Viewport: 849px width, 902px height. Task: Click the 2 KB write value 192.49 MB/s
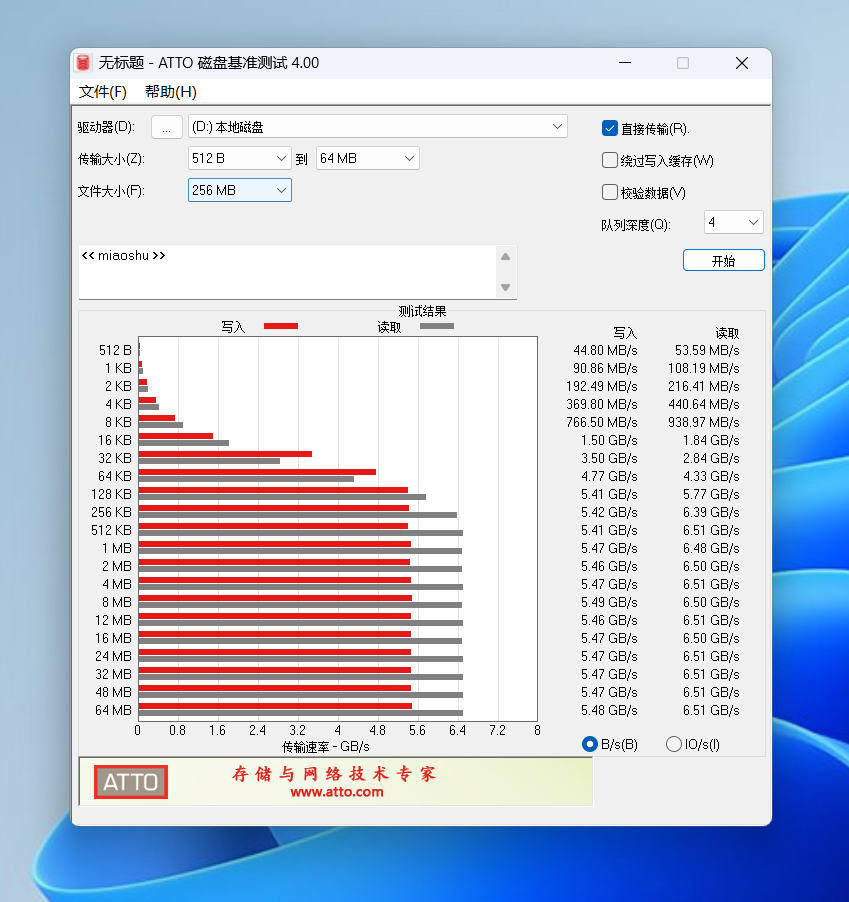point(602,386)
